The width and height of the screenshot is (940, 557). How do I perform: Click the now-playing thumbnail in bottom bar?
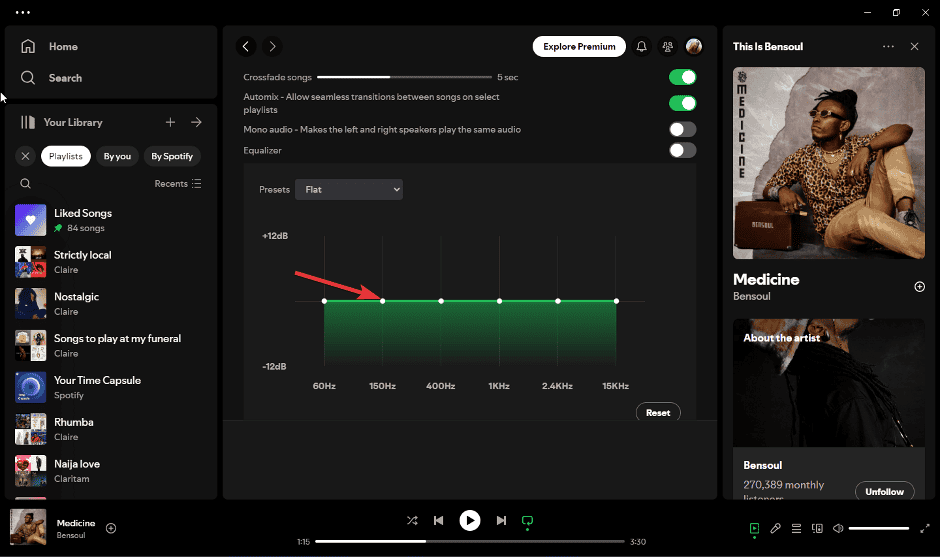point(28,527)
